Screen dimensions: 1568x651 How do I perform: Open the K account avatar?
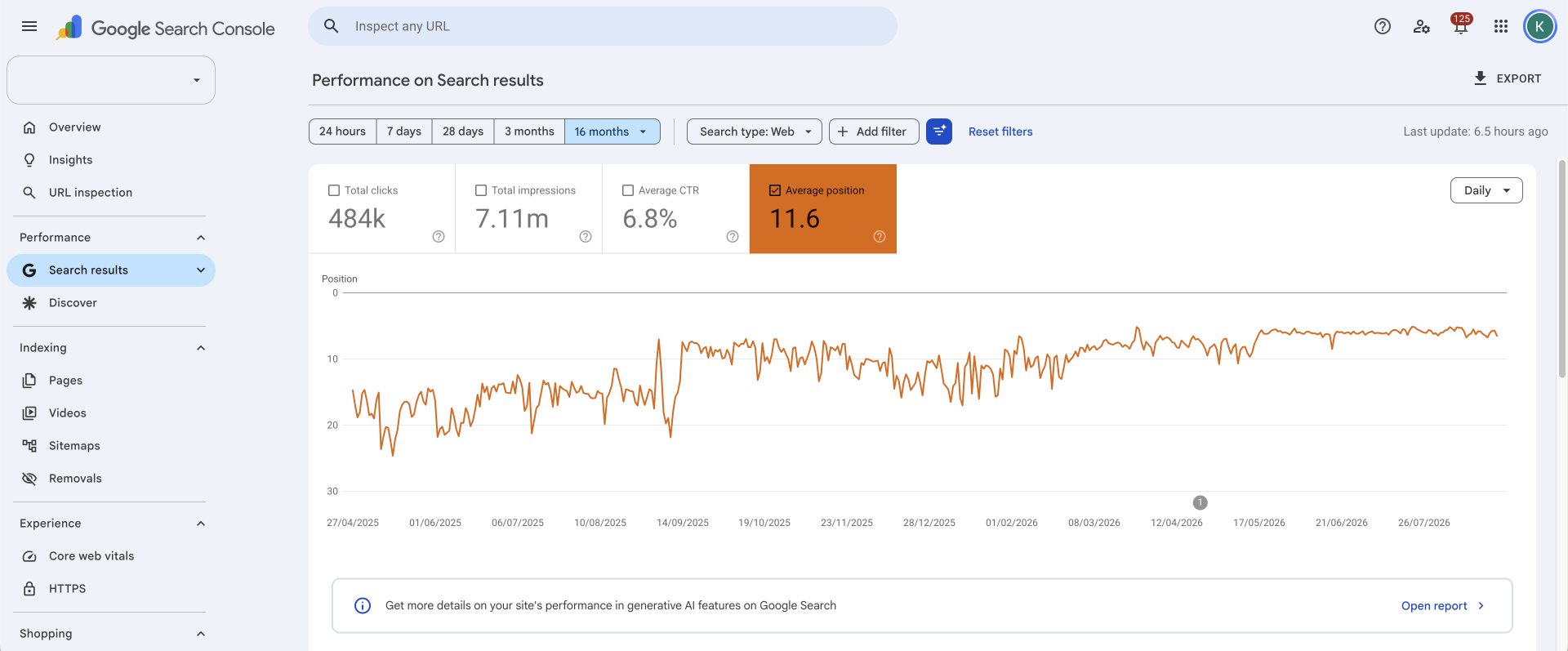1539,26
